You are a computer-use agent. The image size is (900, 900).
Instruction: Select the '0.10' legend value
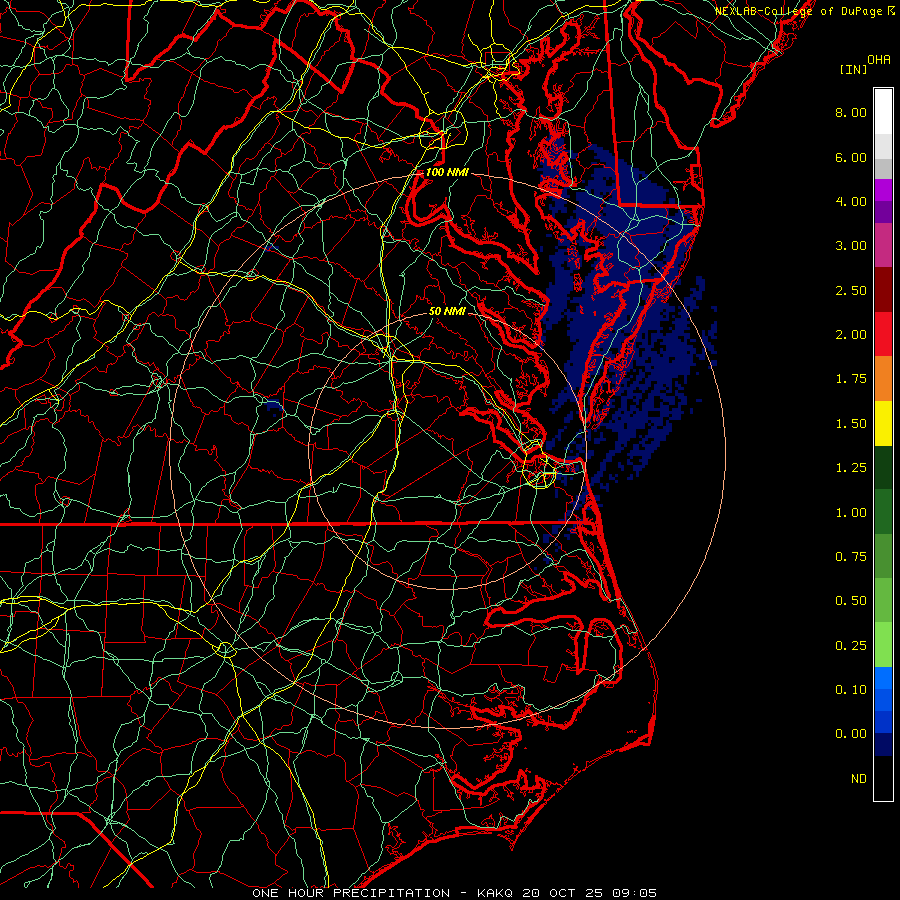[x=851, y=690]
